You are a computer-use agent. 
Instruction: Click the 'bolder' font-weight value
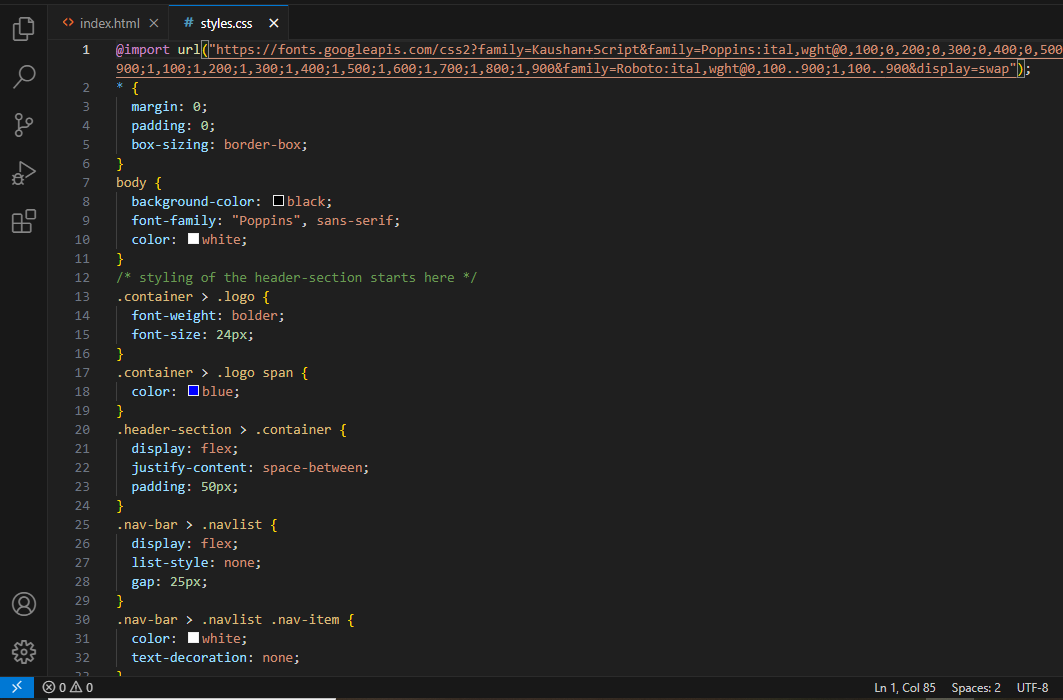tap(254, 315)
